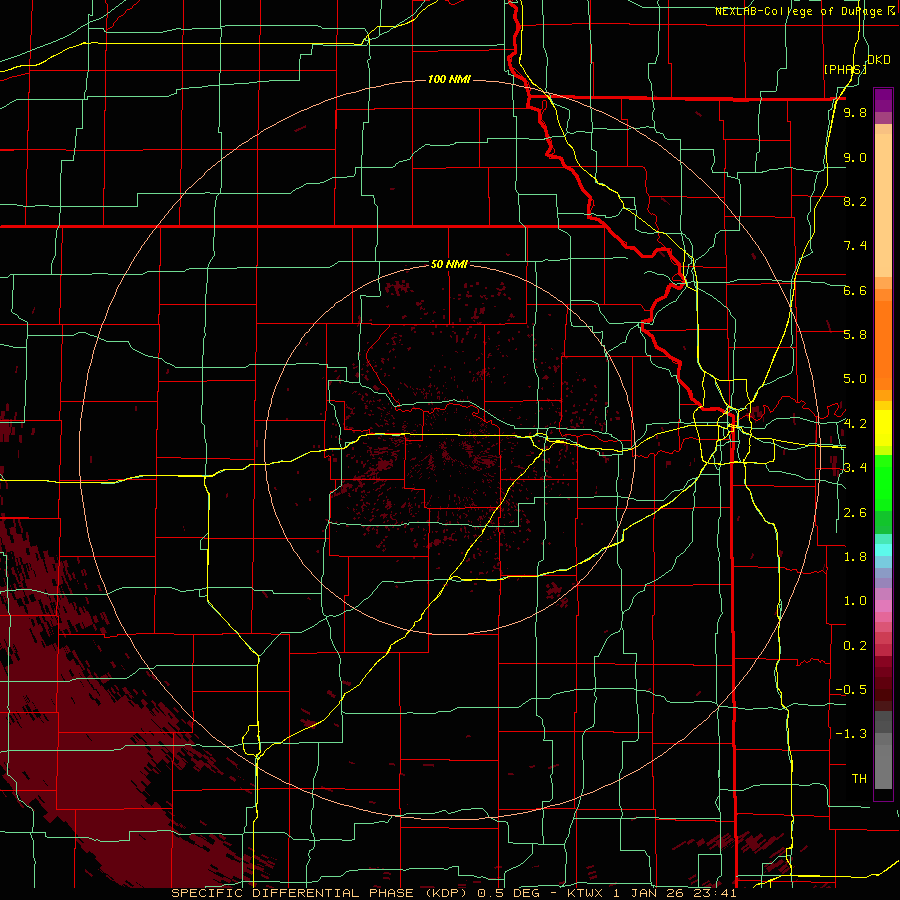The height and width of the screenshot is (900, 900).
Task: Click the 9.0 value on the scale
Action: [x=855, y=157]
